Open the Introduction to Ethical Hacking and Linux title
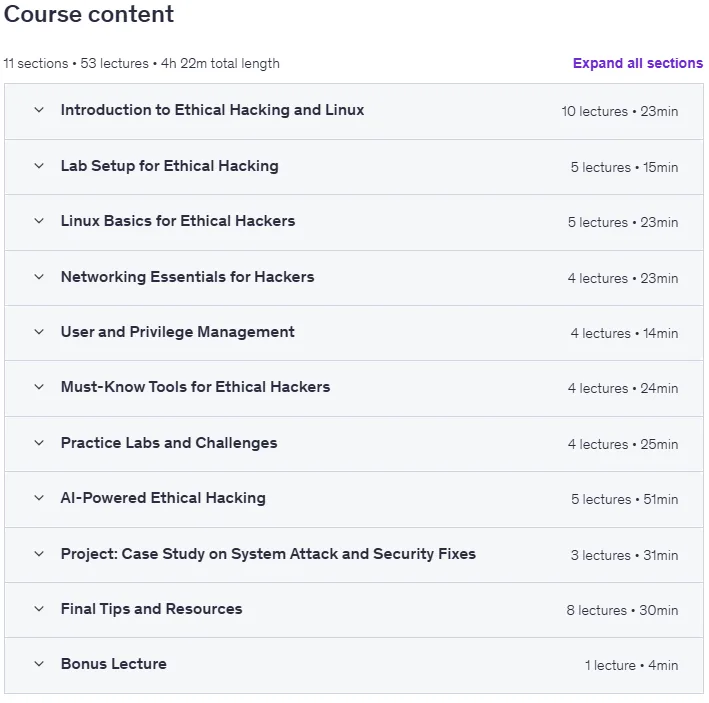Screen dimensions: 709x703 tap(213, 110)
